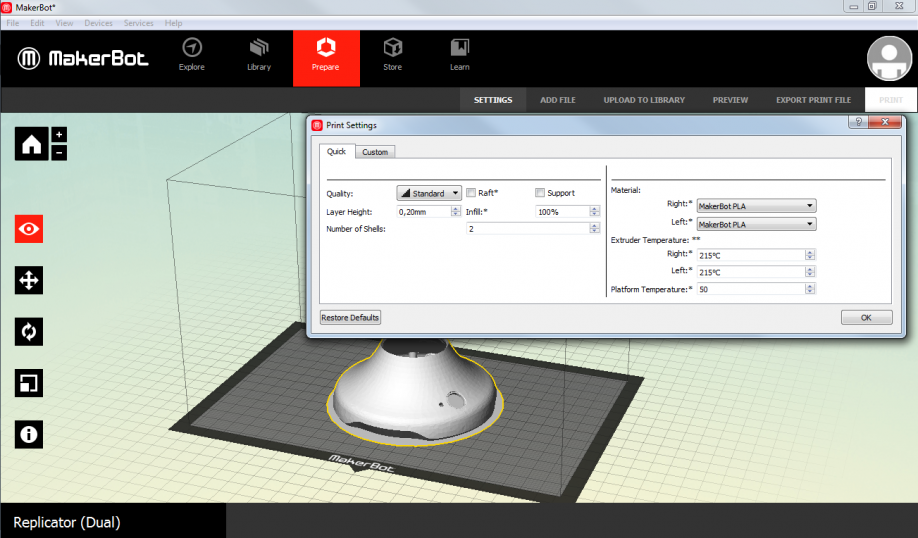The image size is (918, 538).
Task: Enable the Support checkbox
Action: [x=540, y=193]
